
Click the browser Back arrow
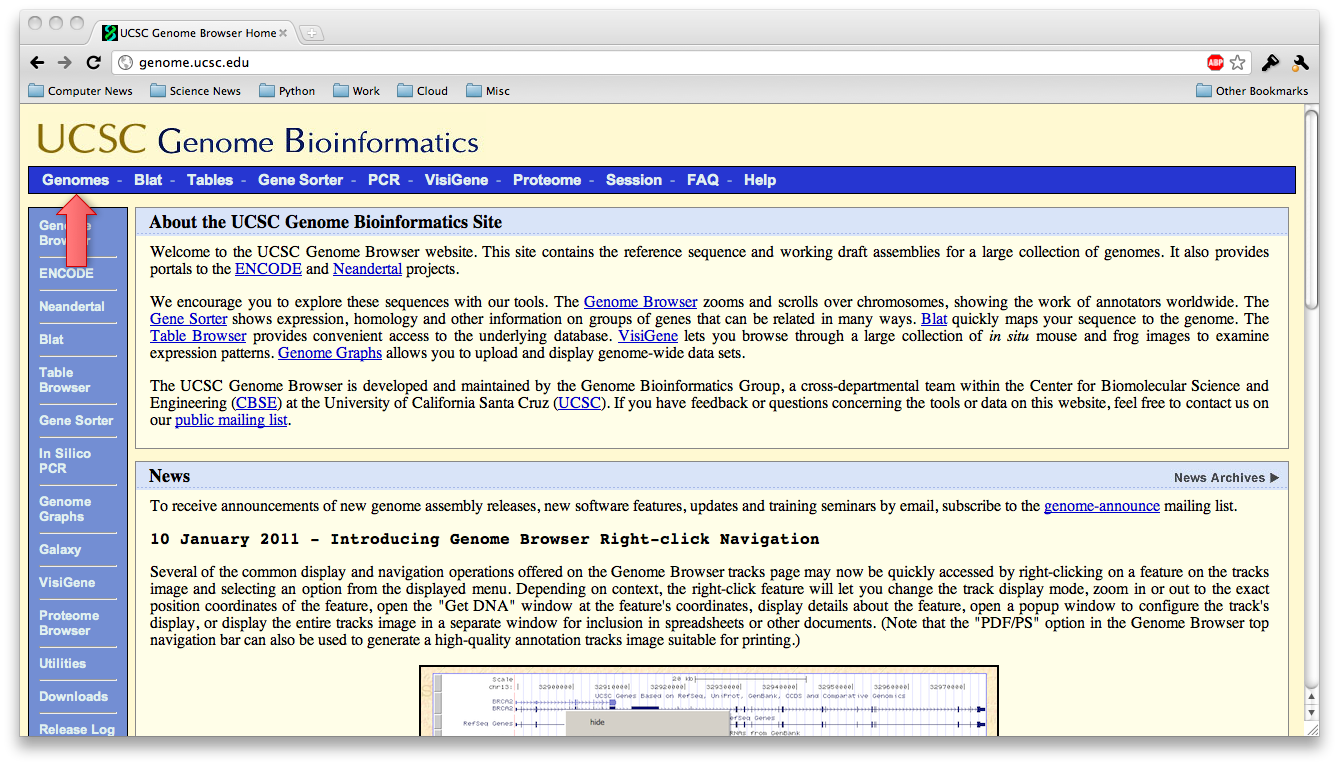pos(37,62)
